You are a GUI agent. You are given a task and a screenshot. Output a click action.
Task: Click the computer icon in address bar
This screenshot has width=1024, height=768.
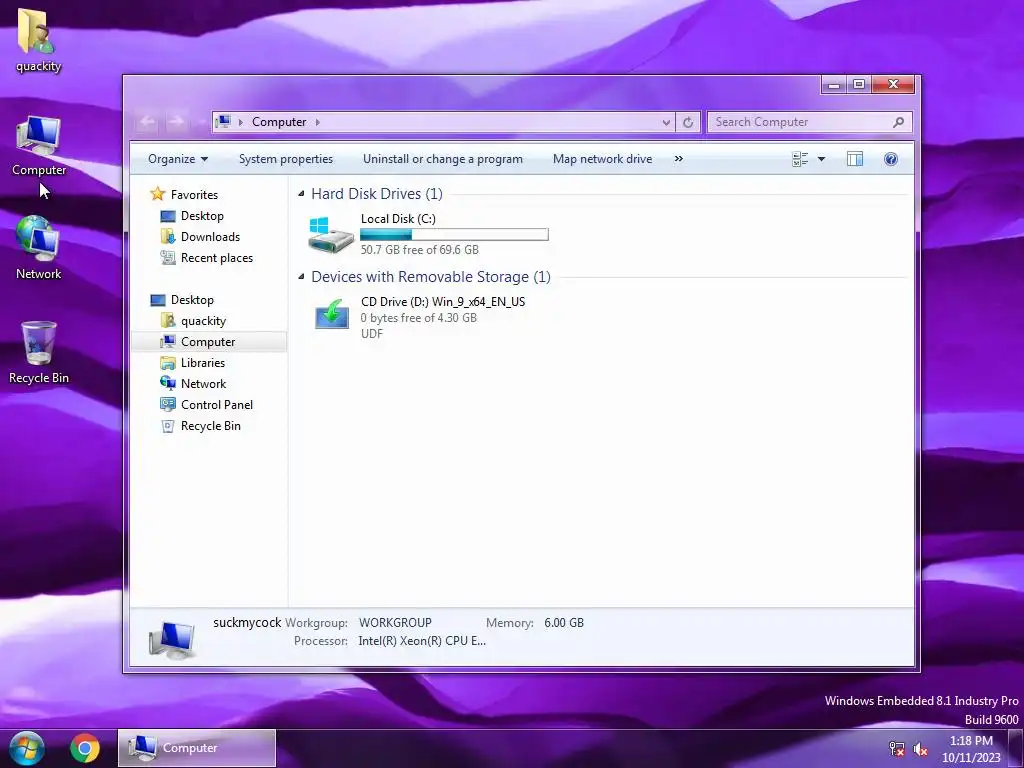pyautogui.click(x=223, y=122)
